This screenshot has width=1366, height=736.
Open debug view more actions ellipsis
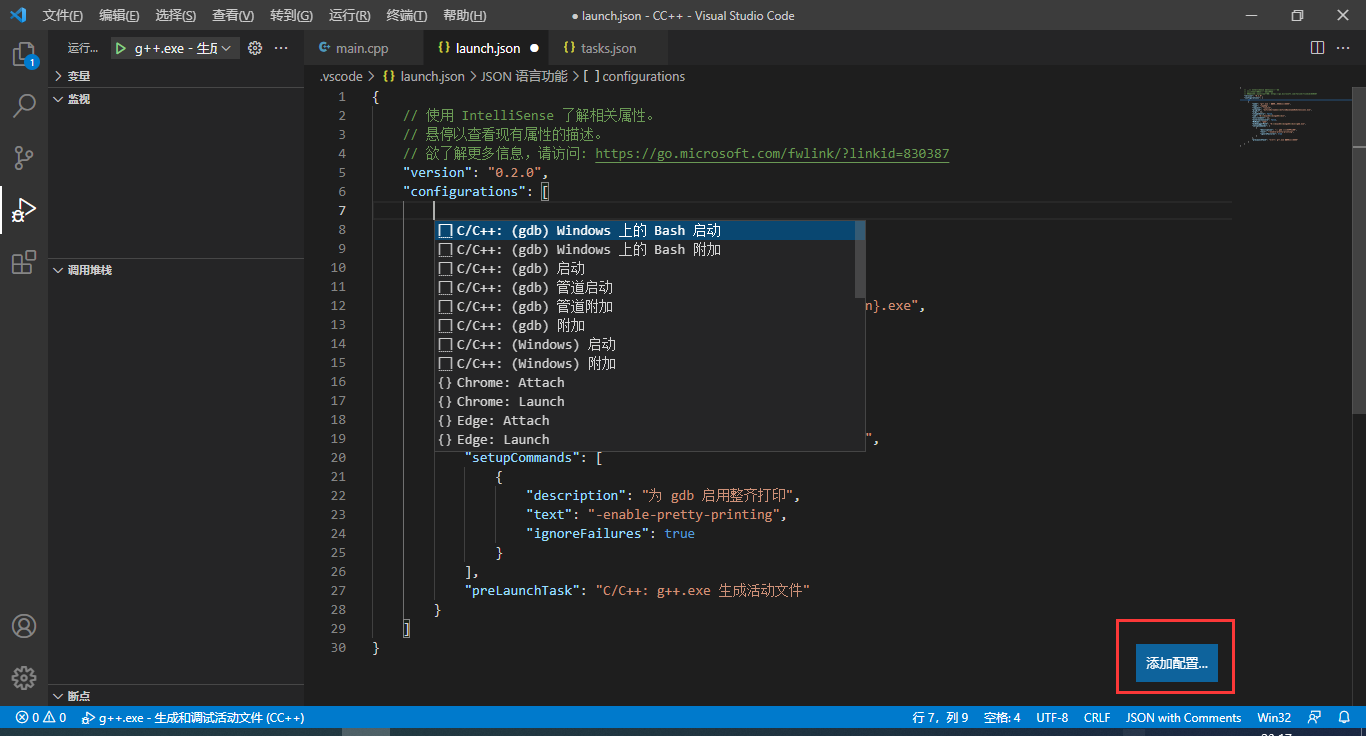[281, 48]
